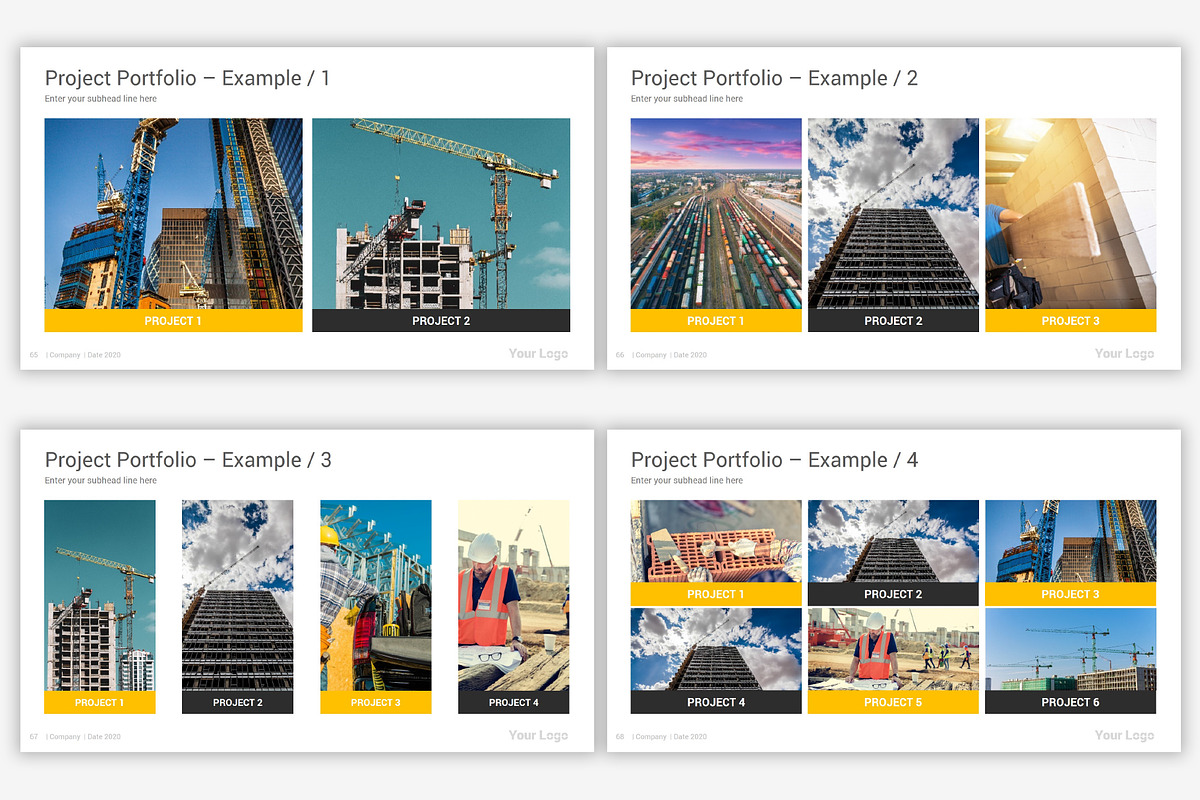The height and width of the screenshot is (800, 1200).
Task: Click Your Logo placeholder on Example 4 slide
Action: (x=1124, y=735)
